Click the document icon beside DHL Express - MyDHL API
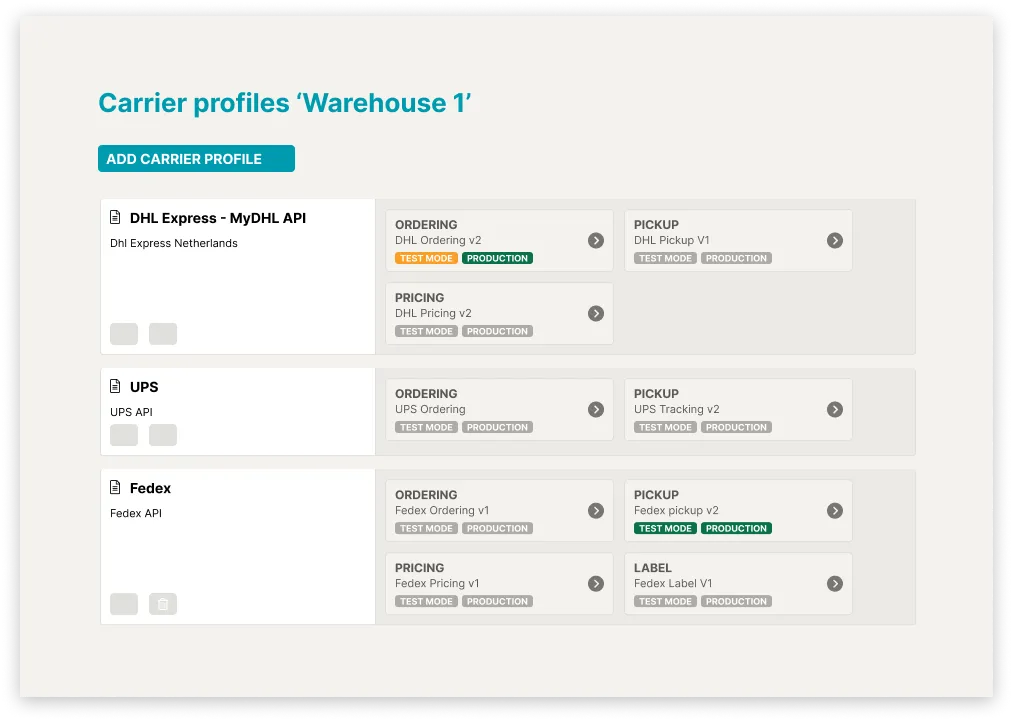Viewport: 1013px width, 721px height. coord(115,217)
